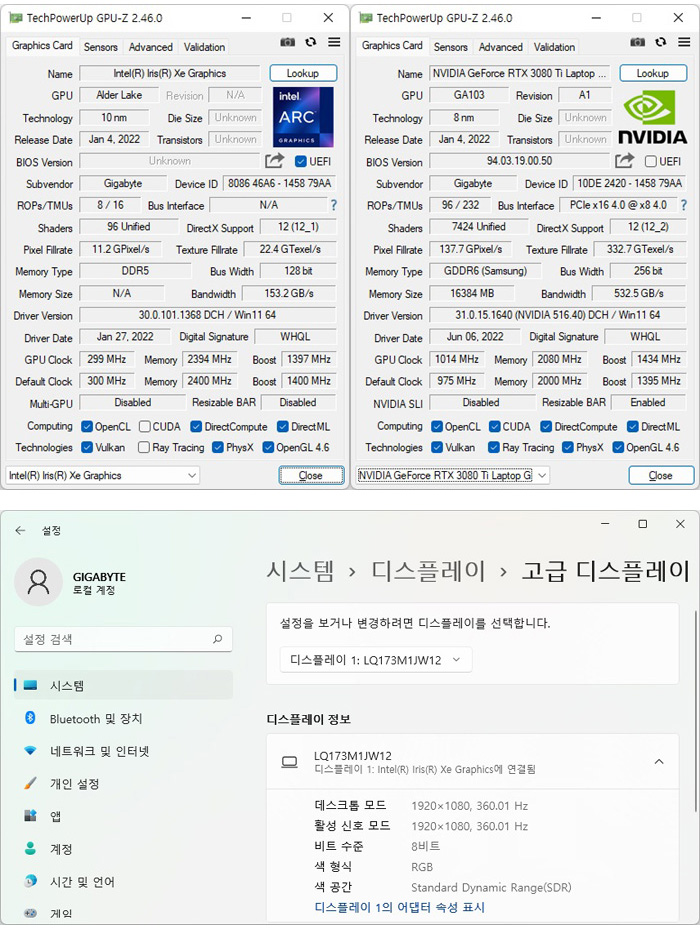Viewport: 700px width, 931px height.
Task: Click the back arrow in Settings
Action: (x=21, y=531)
